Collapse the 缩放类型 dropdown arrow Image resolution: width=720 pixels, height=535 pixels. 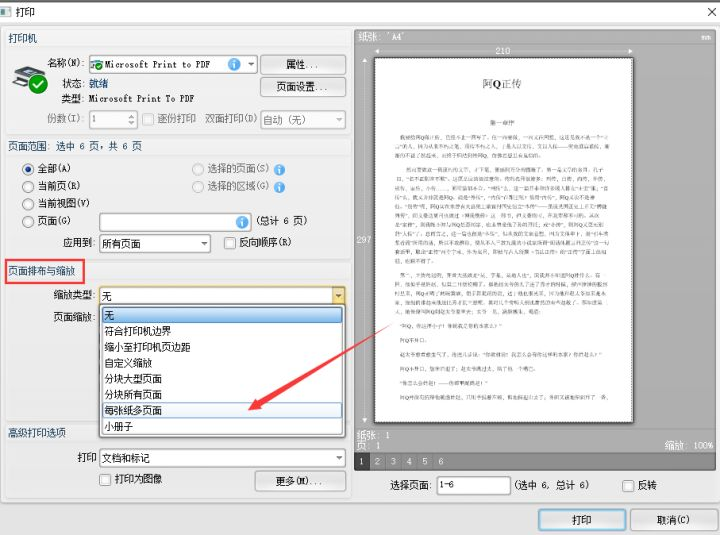338,296
